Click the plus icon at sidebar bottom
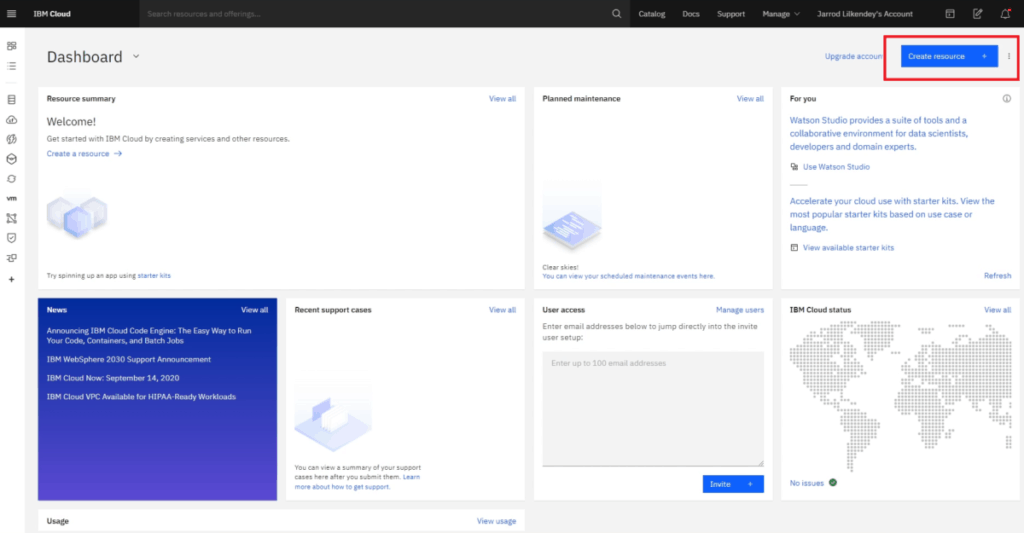 [x=12, y=279]
